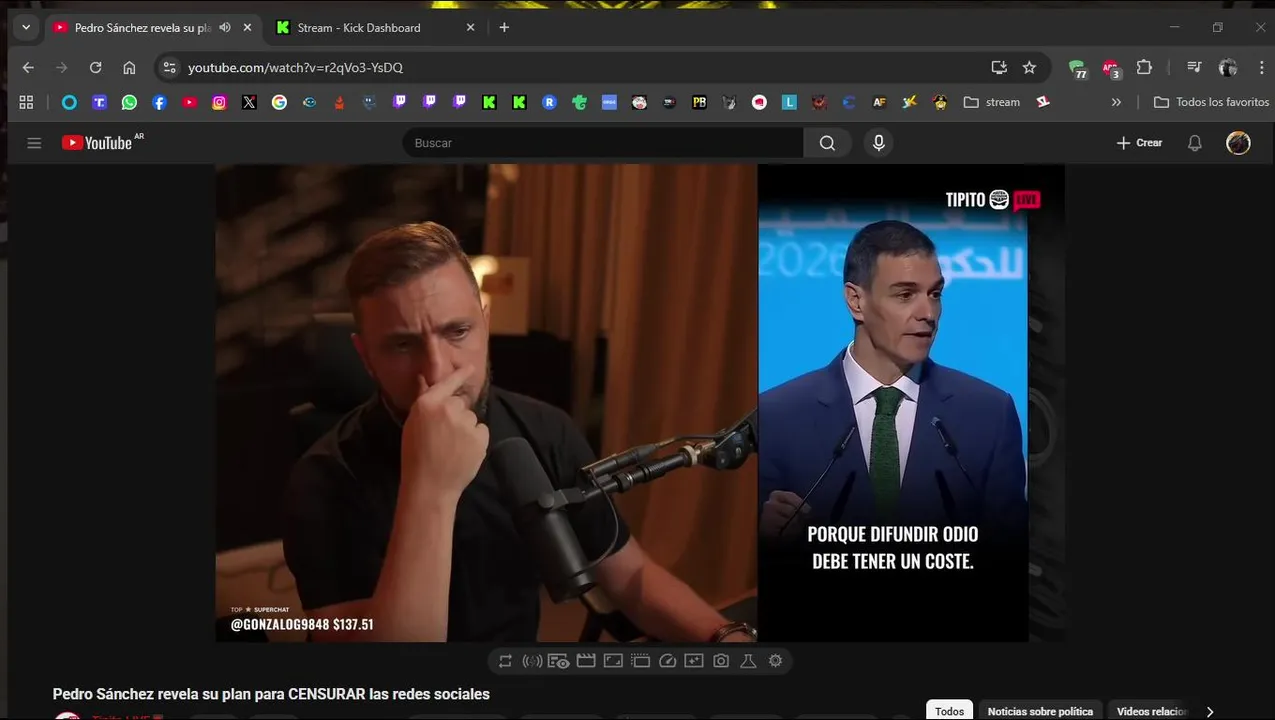Click the video title Pedro Sánchez revela su plan
This screenshot has width=1275, height=720.
point(271,694)
